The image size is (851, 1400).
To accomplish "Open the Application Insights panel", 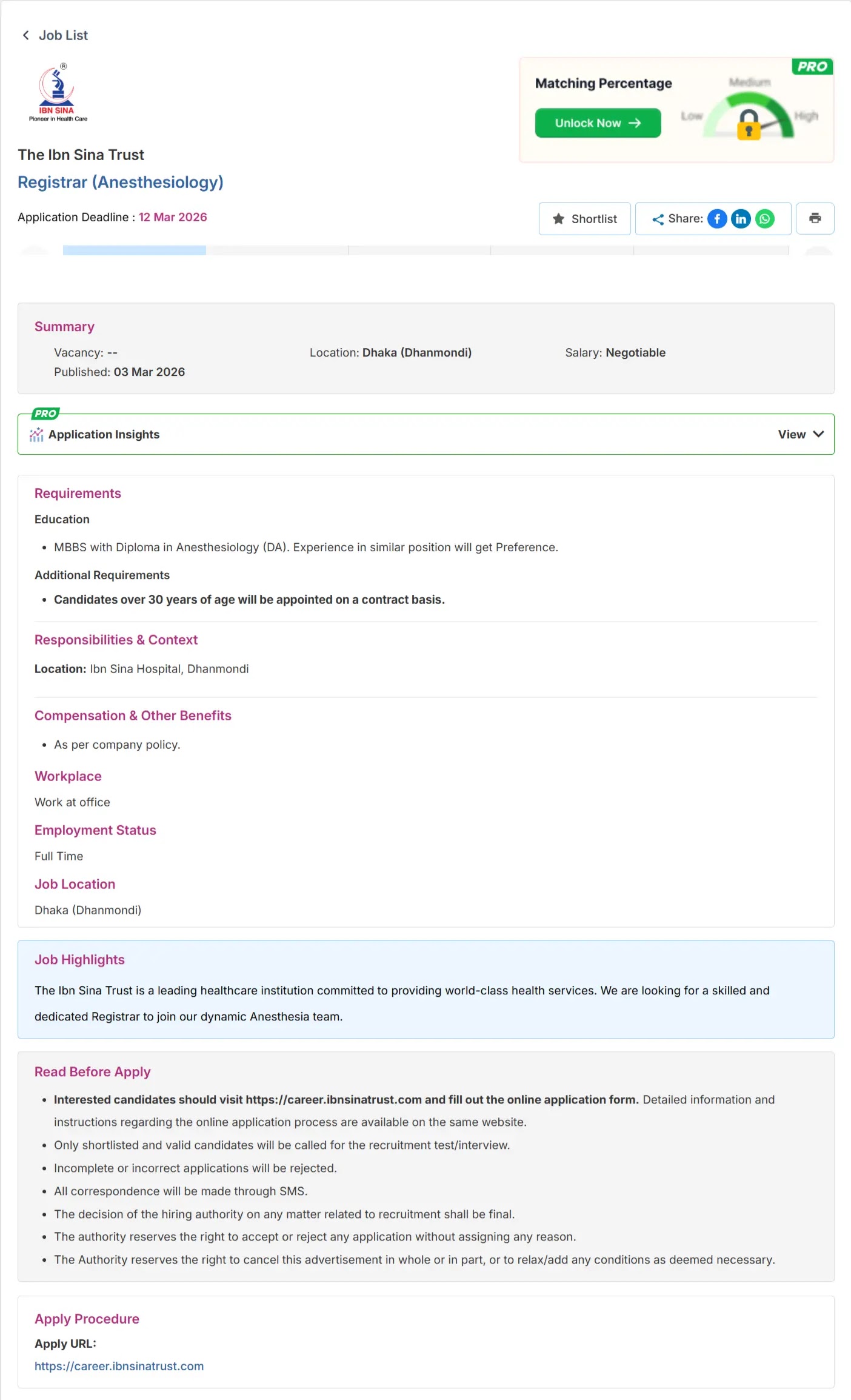I will (x=425, y=434).
